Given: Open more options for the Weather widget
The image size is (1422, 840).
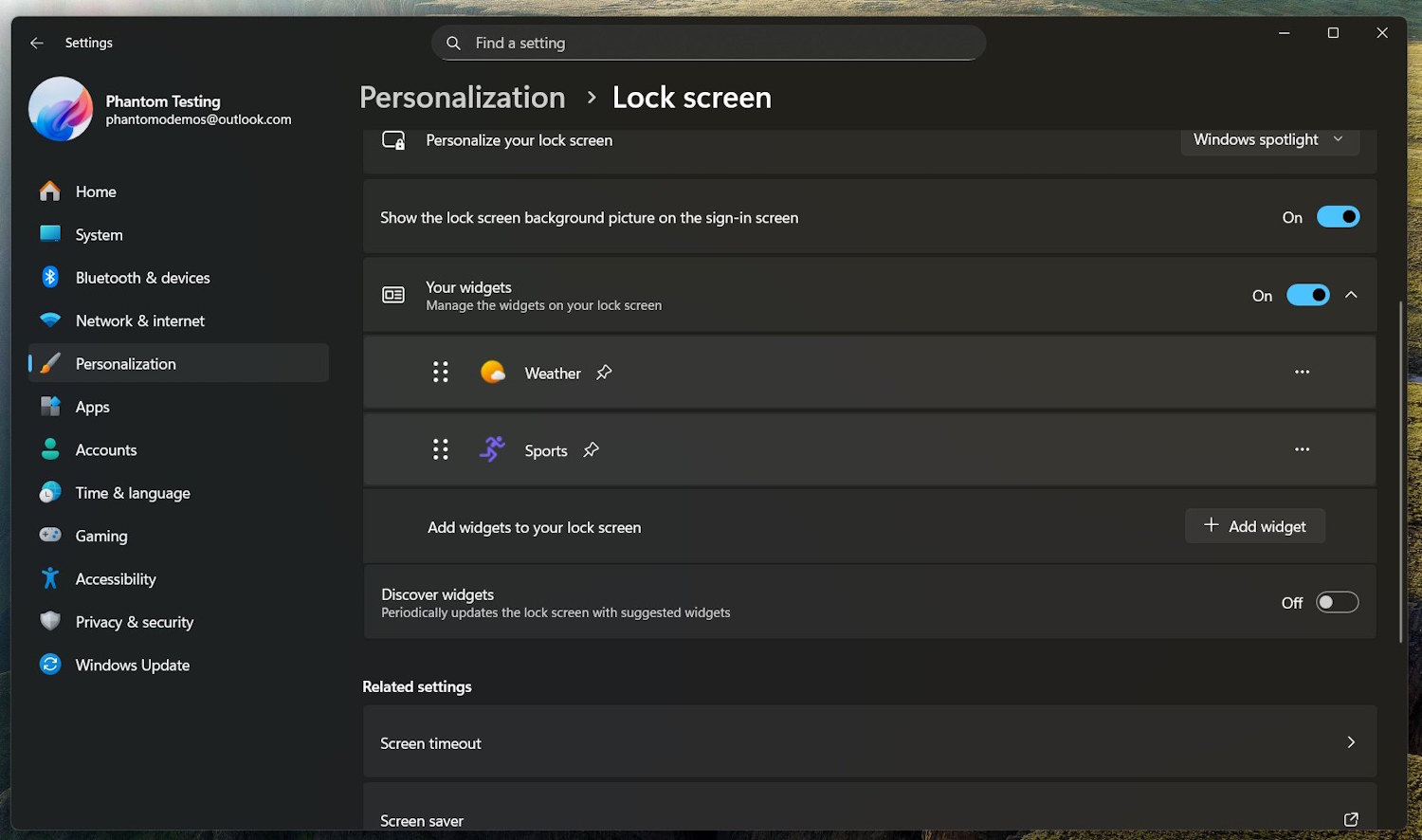Looking at the screenshot, I should coord(1302,372).
